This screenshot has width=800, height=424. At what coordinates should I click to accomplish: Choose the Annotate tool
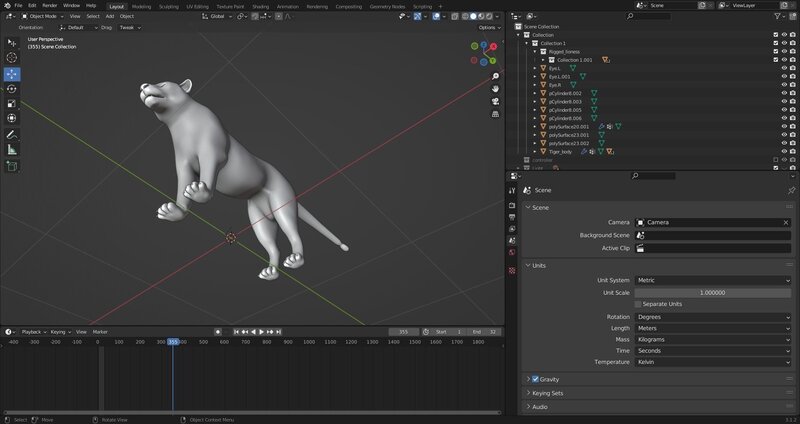click(x=12, y=134)
